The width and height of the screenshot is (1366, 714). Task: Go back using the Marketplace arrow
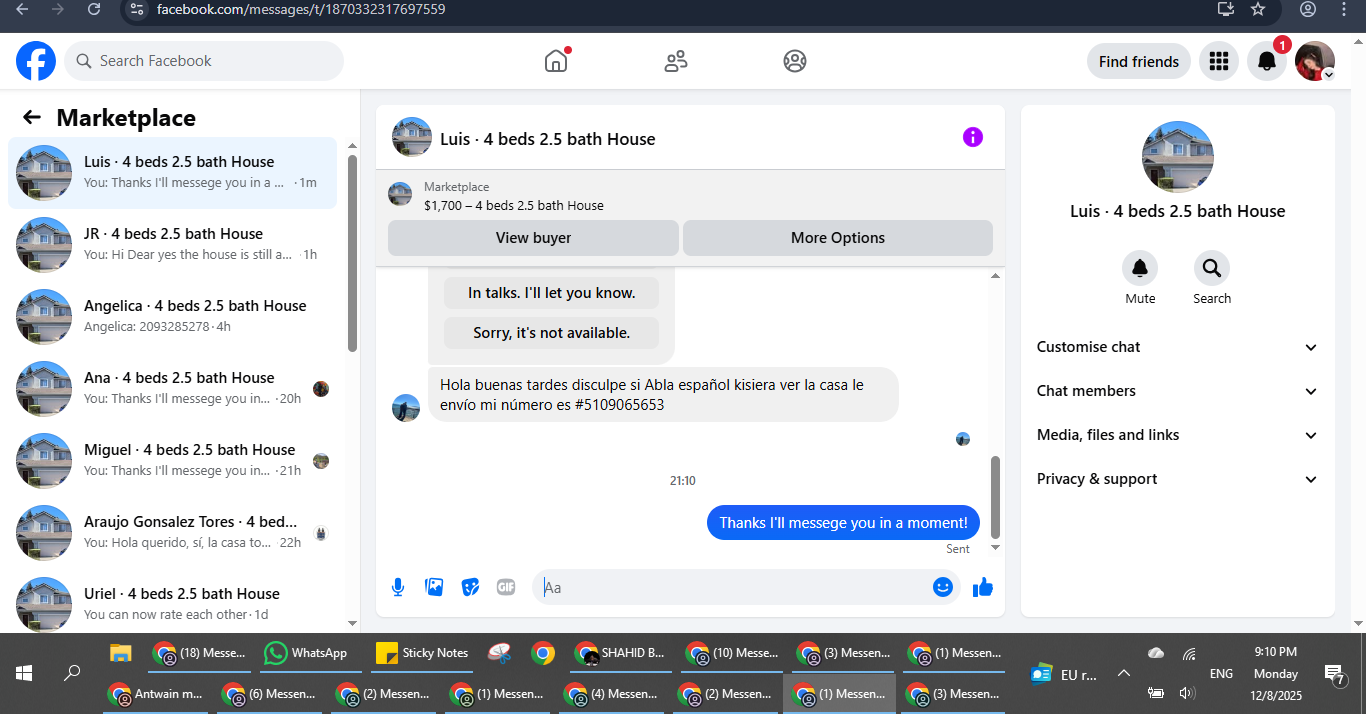tap(32, 117)
